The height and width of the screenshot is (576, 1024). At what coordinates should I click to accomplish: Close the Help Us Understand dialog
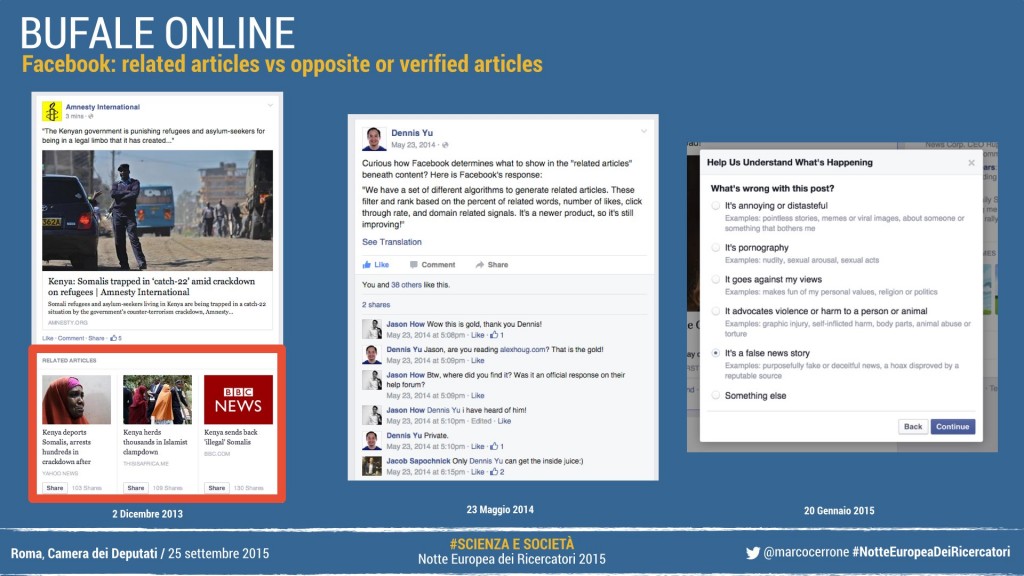(971, 163)
